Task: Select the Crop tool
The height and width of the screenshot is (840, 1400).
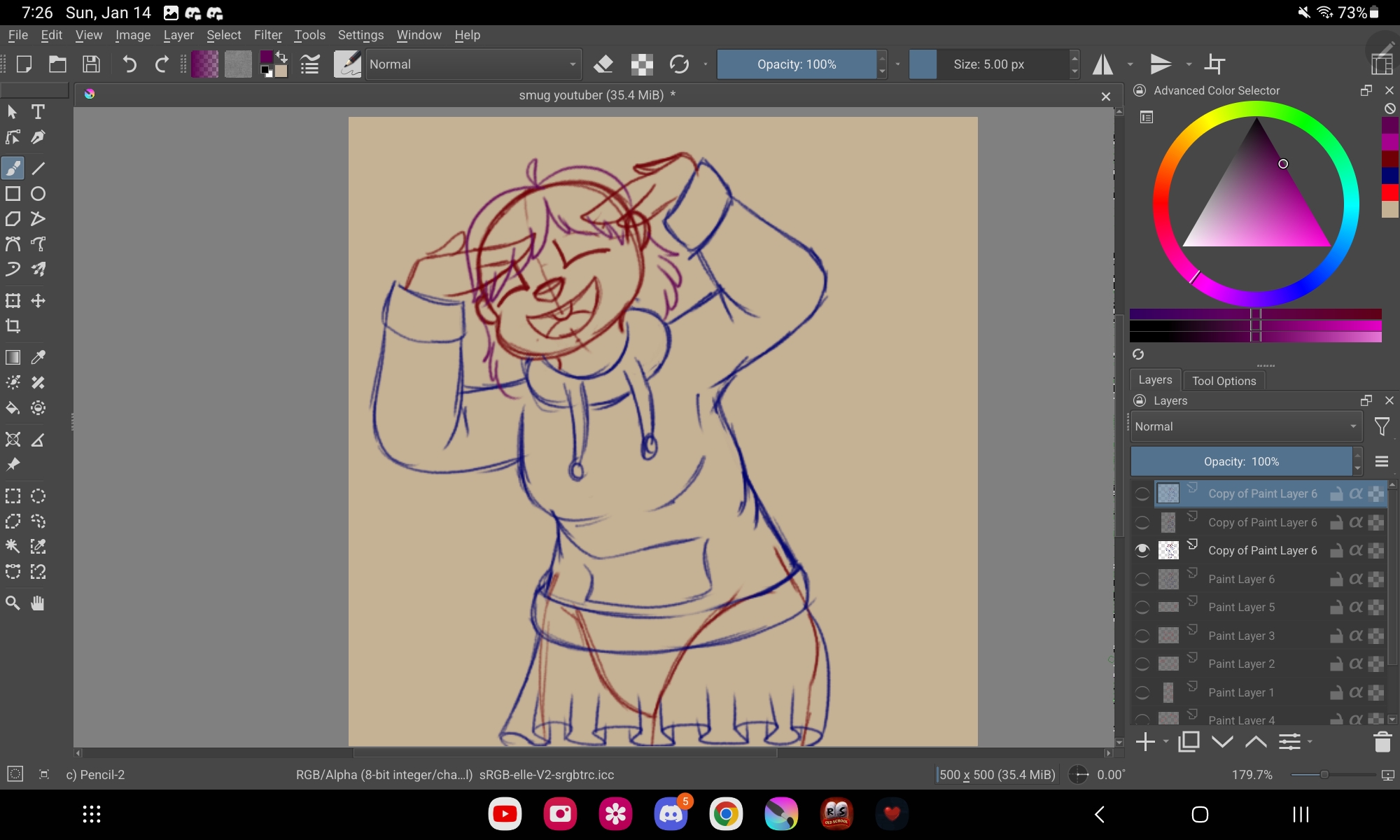Action: tap(13, 326)
